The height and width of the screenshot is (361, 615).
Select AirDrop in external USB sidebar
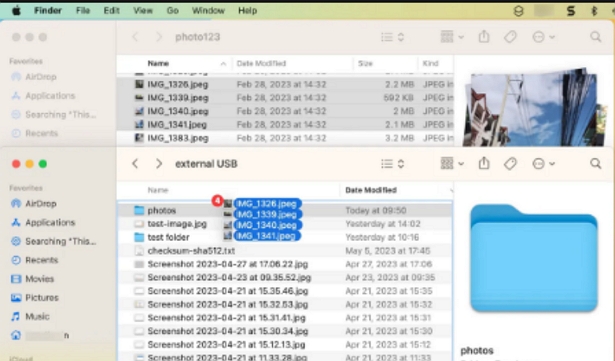point(34,204)
